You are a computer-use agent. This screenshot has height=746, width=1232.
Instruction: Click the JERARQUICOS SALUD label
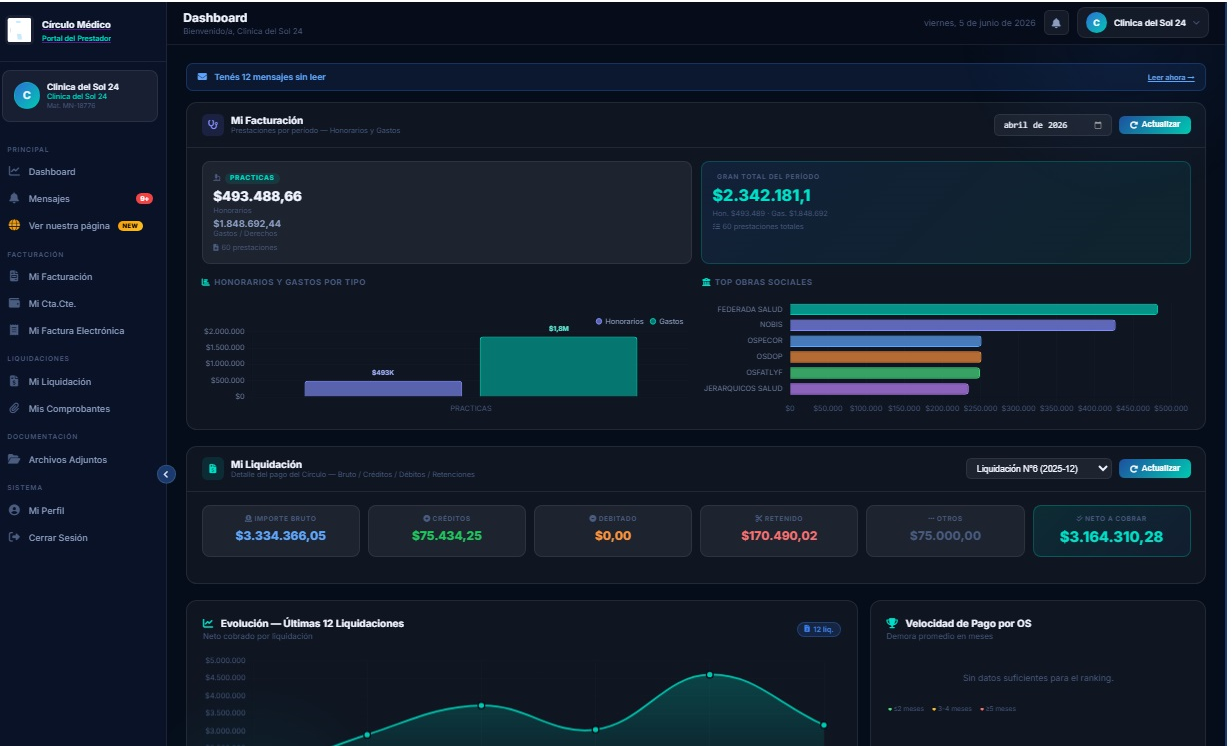pyautogui.click(x=743, y=388)
